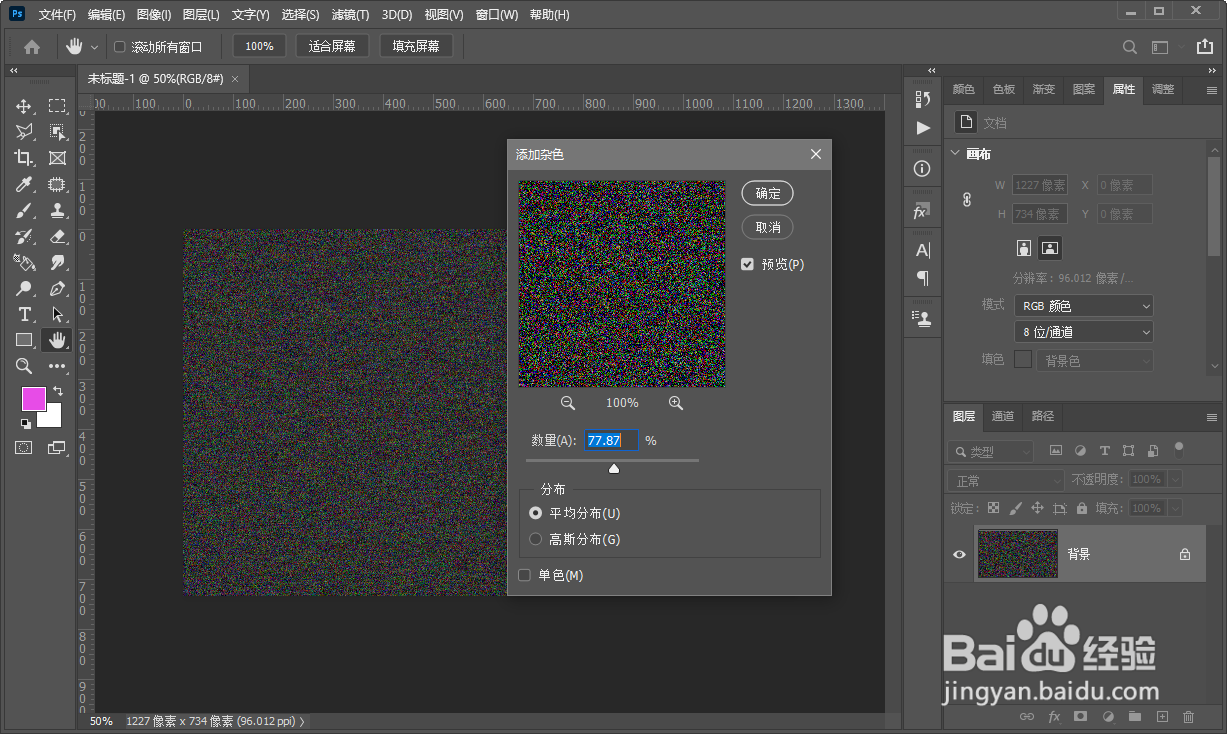Image resolution: width=1227 pixels, height=734 pixels.
Task: Select the Zoom tool in the toolbox
Action: point(24,366)
